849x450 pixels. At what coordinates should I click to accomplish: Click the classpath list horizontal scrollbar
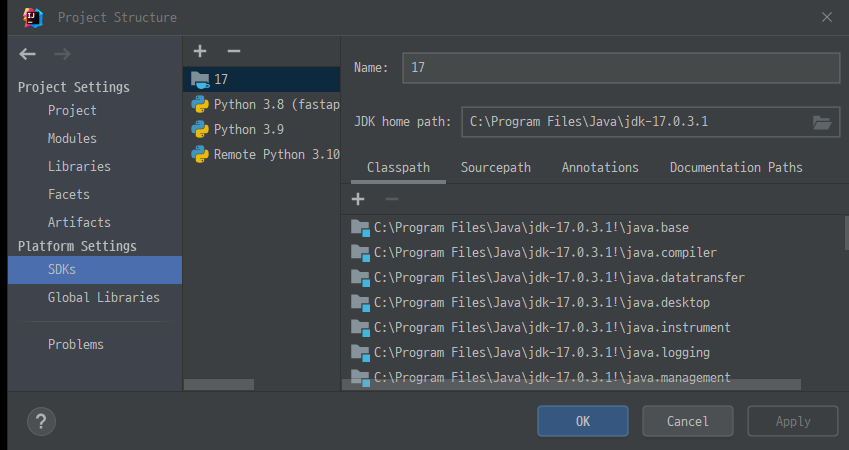point(571,384)
